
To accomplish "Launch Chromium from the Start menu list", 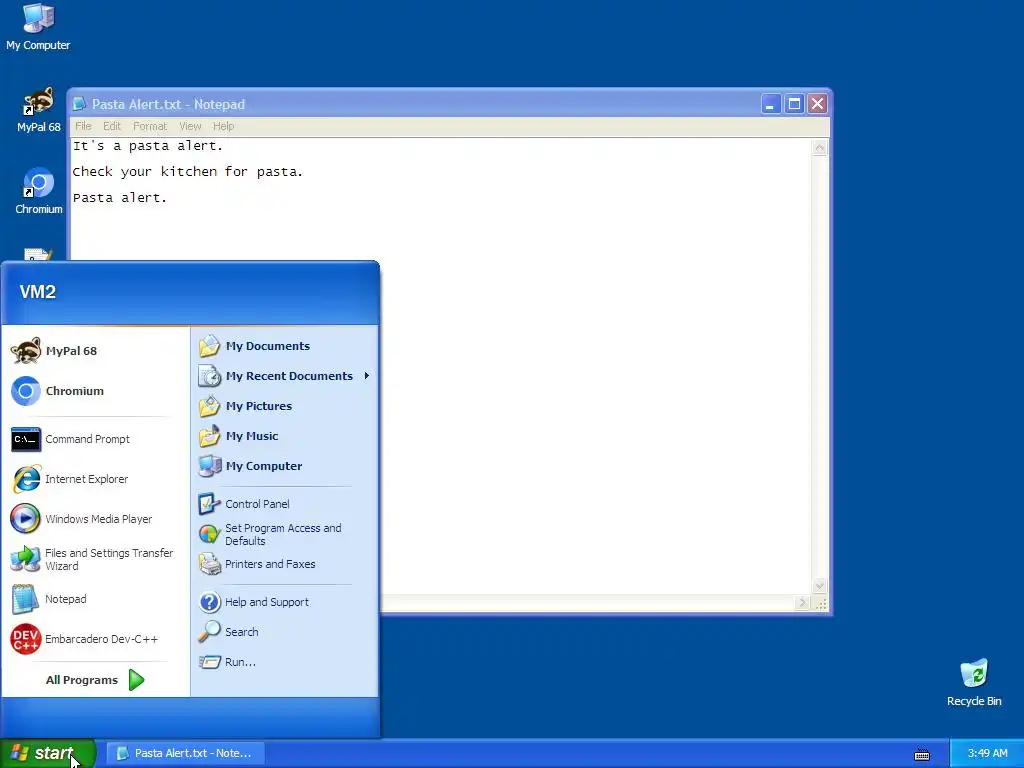I will coord(96,391).
